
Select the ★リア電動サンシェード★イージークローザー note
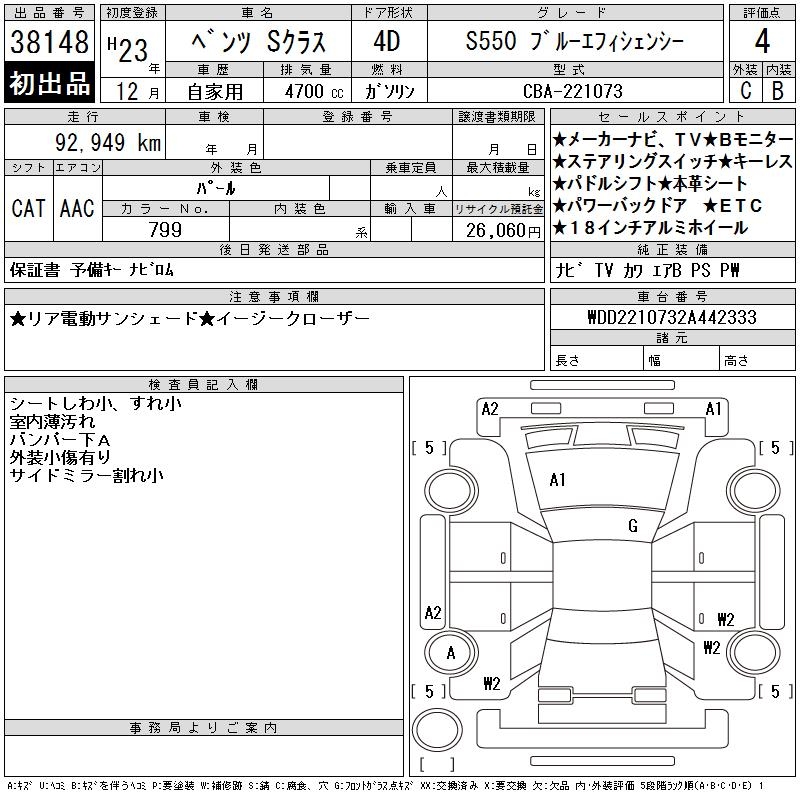click(x=189, y=319)
